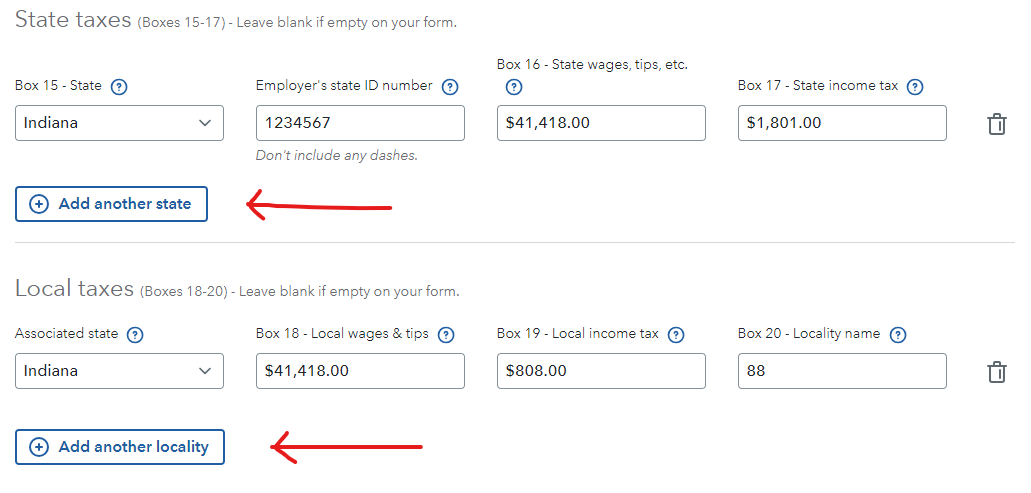Open help for Box 20 Locality name

(898, 335)
